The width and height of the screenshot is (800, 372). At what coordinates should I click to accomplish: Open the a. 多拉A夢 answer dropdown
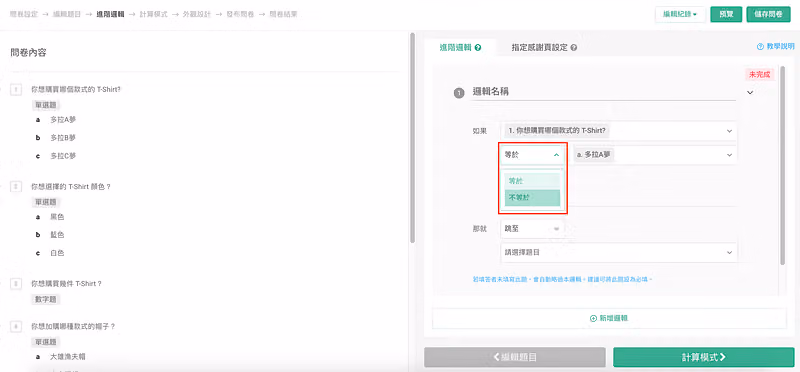click(x=655, y=155)
